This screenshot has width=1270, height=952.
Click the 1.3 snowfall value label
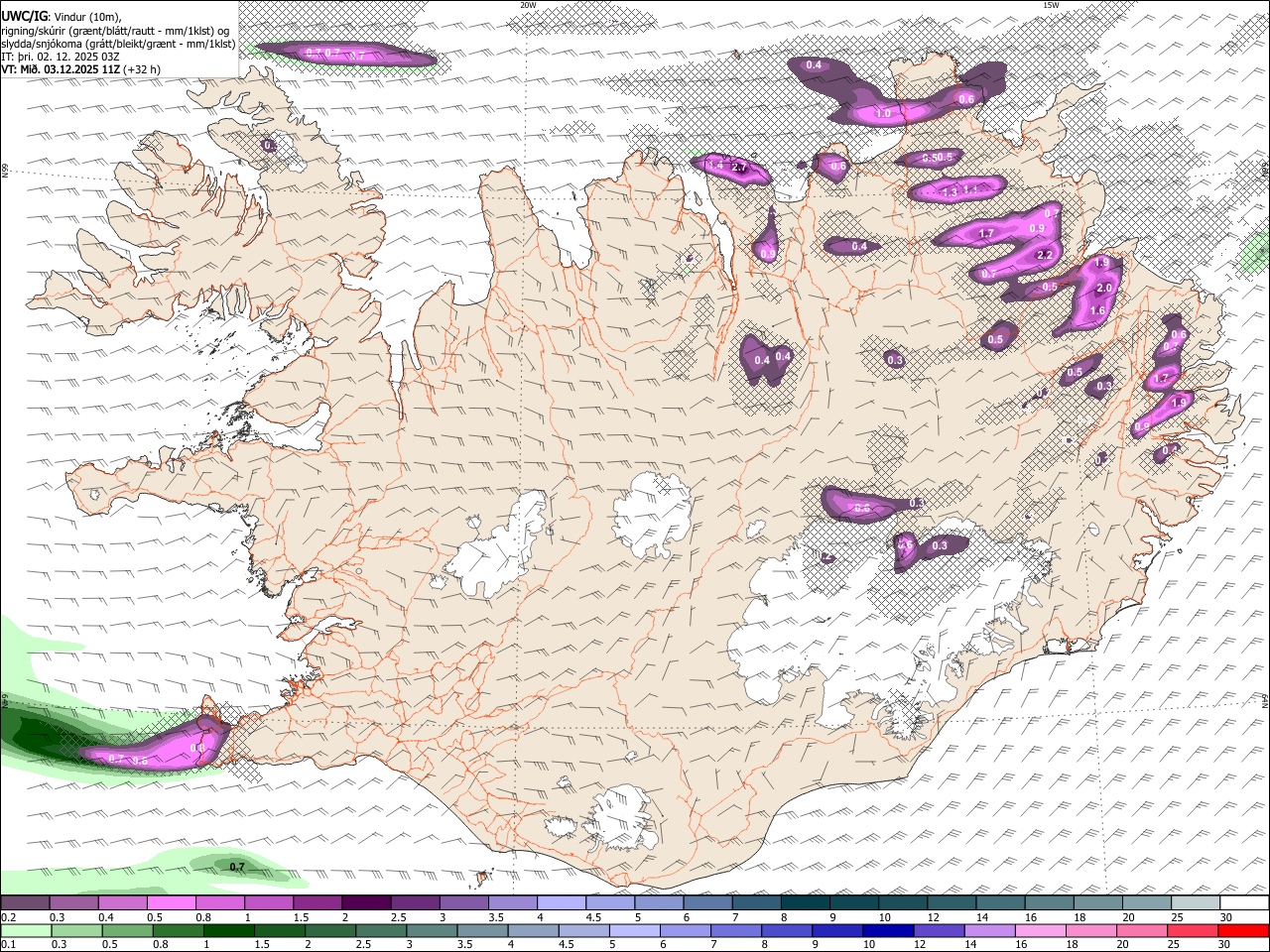950,191
